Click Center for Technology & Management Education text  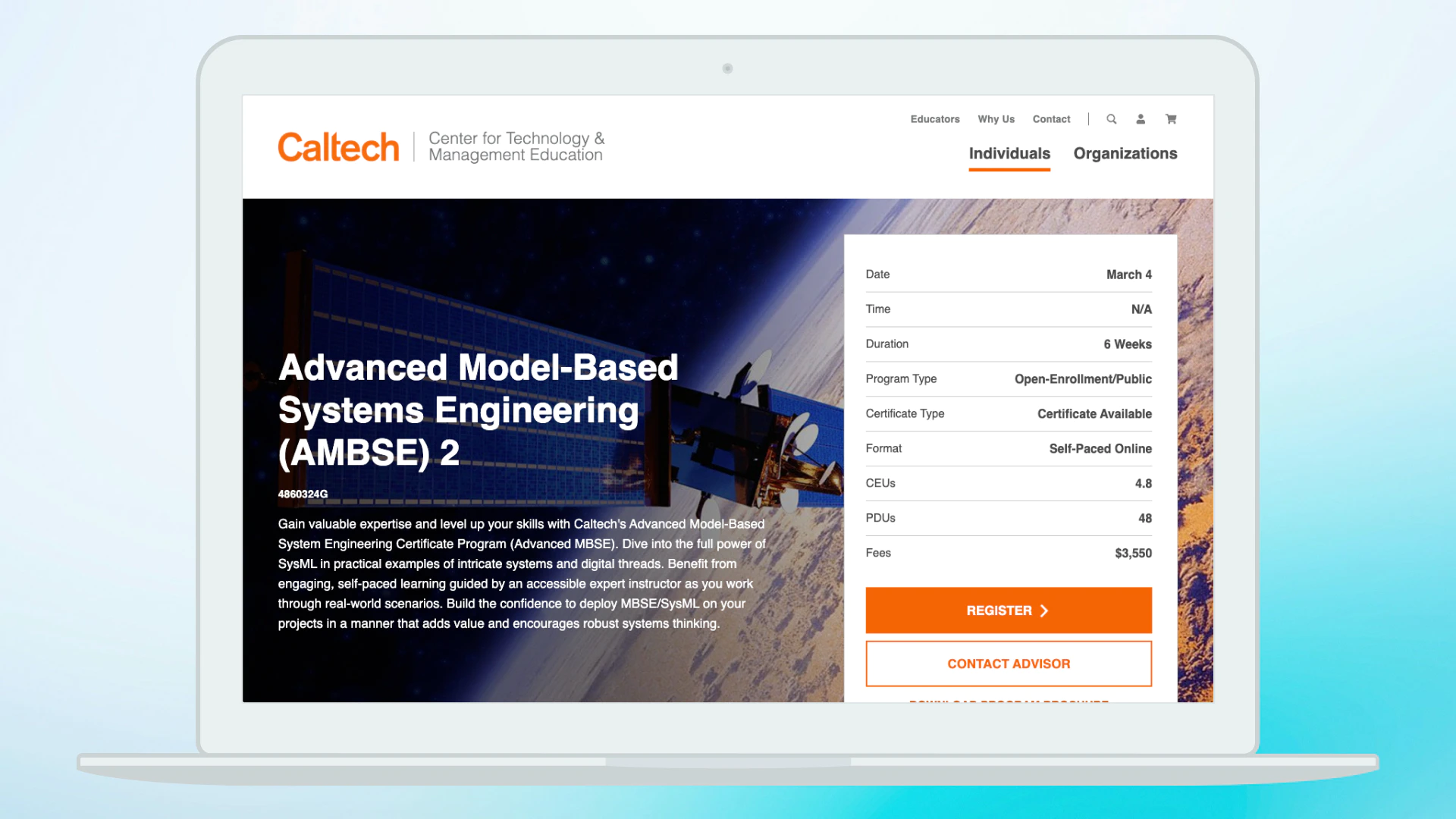coord(516,146)
